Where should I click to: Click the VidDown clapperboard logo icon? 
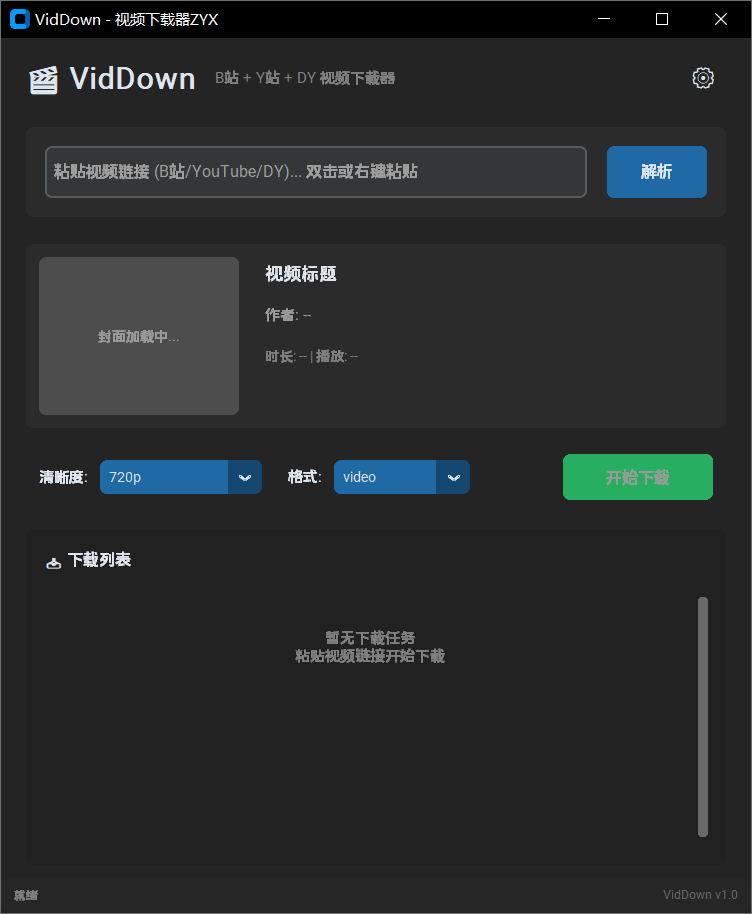[x=44, y=80]
